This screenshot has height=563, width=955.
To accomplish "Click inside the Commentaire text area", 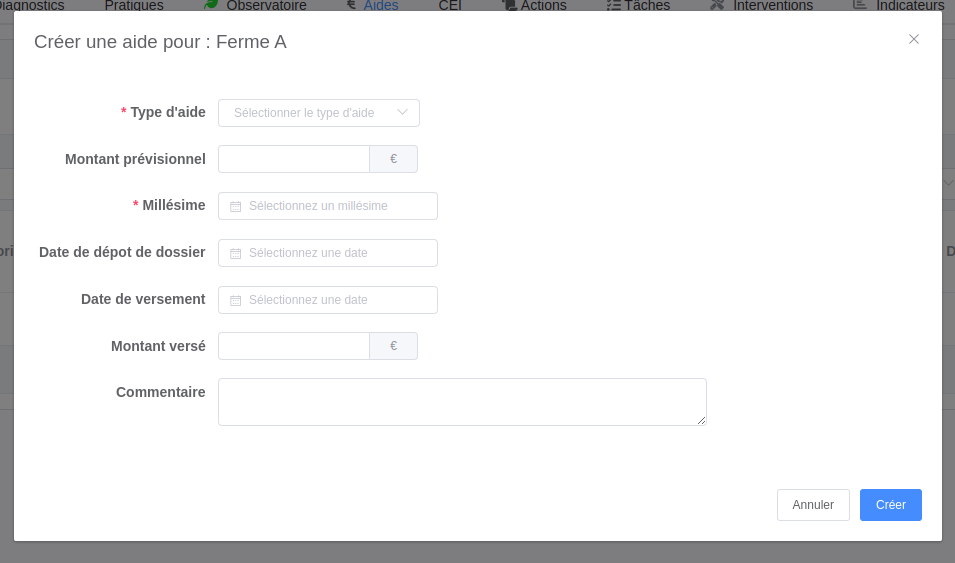I will click(x=462, y=402).
